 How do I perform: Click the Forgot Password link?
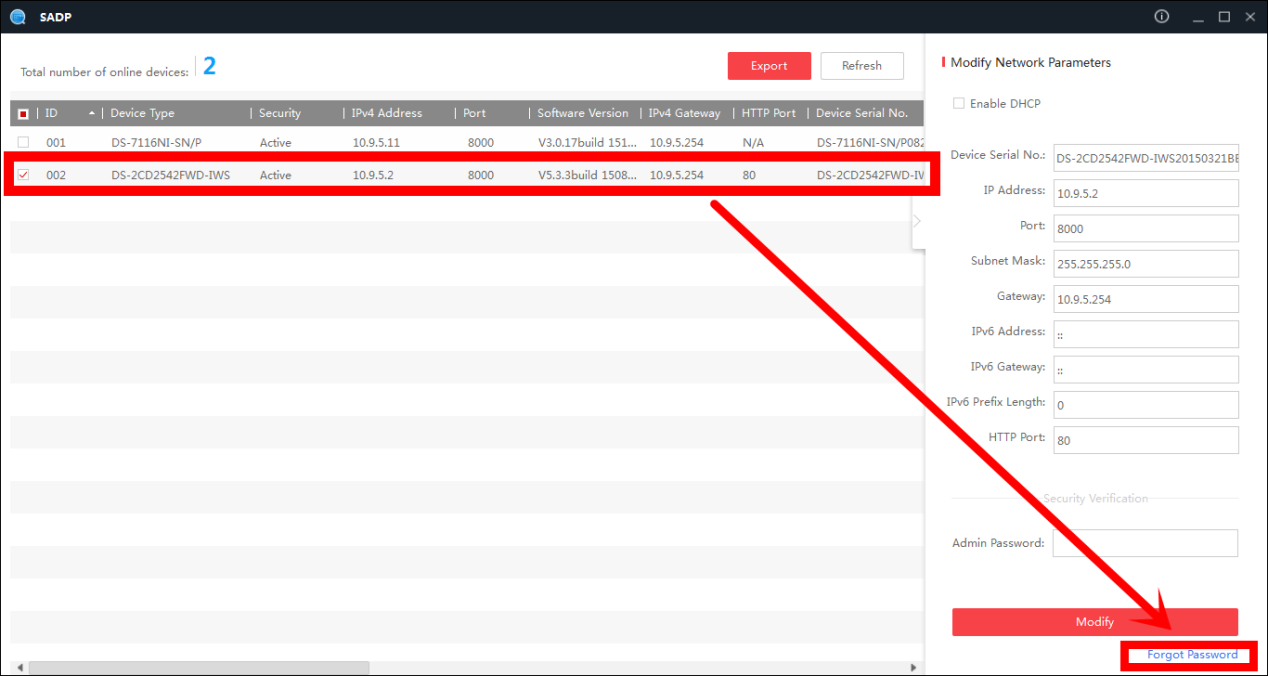pos(1192,655)
